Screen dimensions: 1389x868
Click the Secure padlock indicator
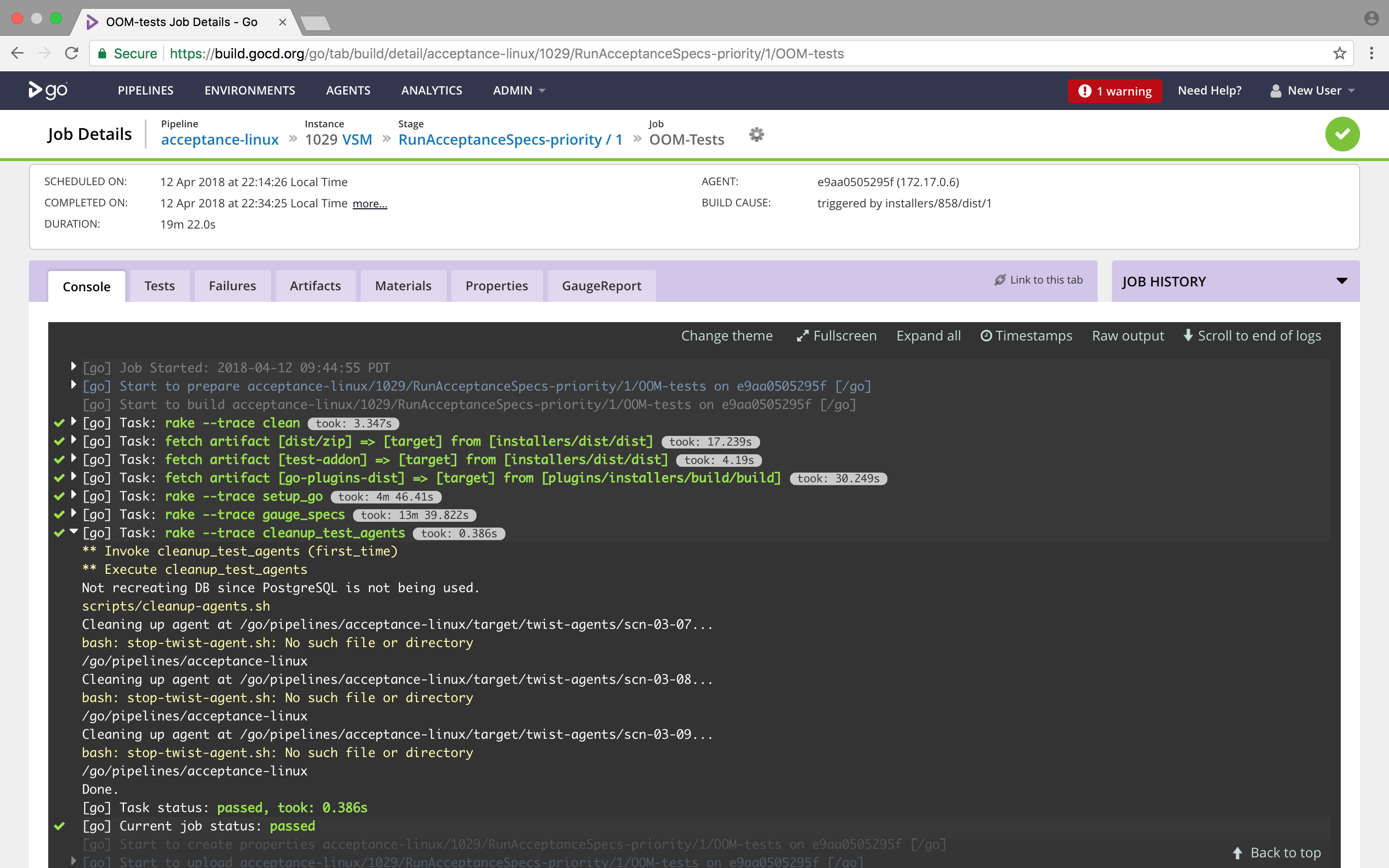pos(127,54)
